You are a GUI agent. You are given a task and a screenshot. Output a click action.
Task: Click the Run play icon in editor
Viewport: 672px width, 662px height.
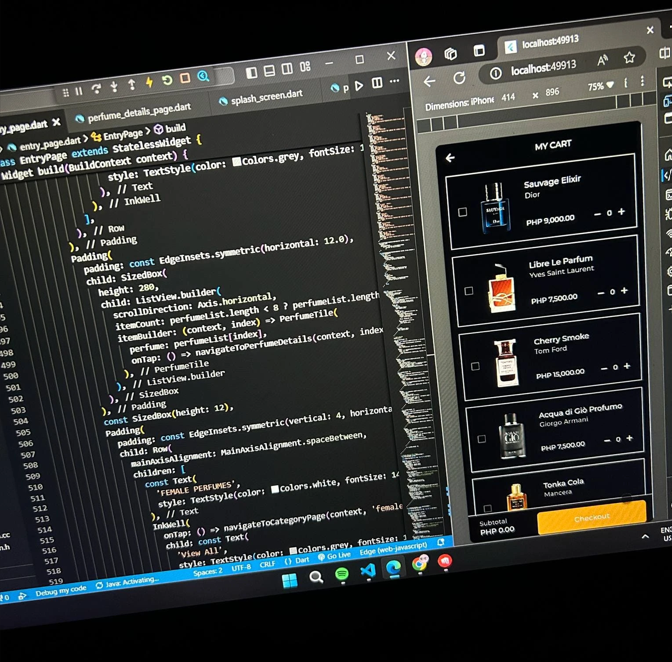click(359, 85)
